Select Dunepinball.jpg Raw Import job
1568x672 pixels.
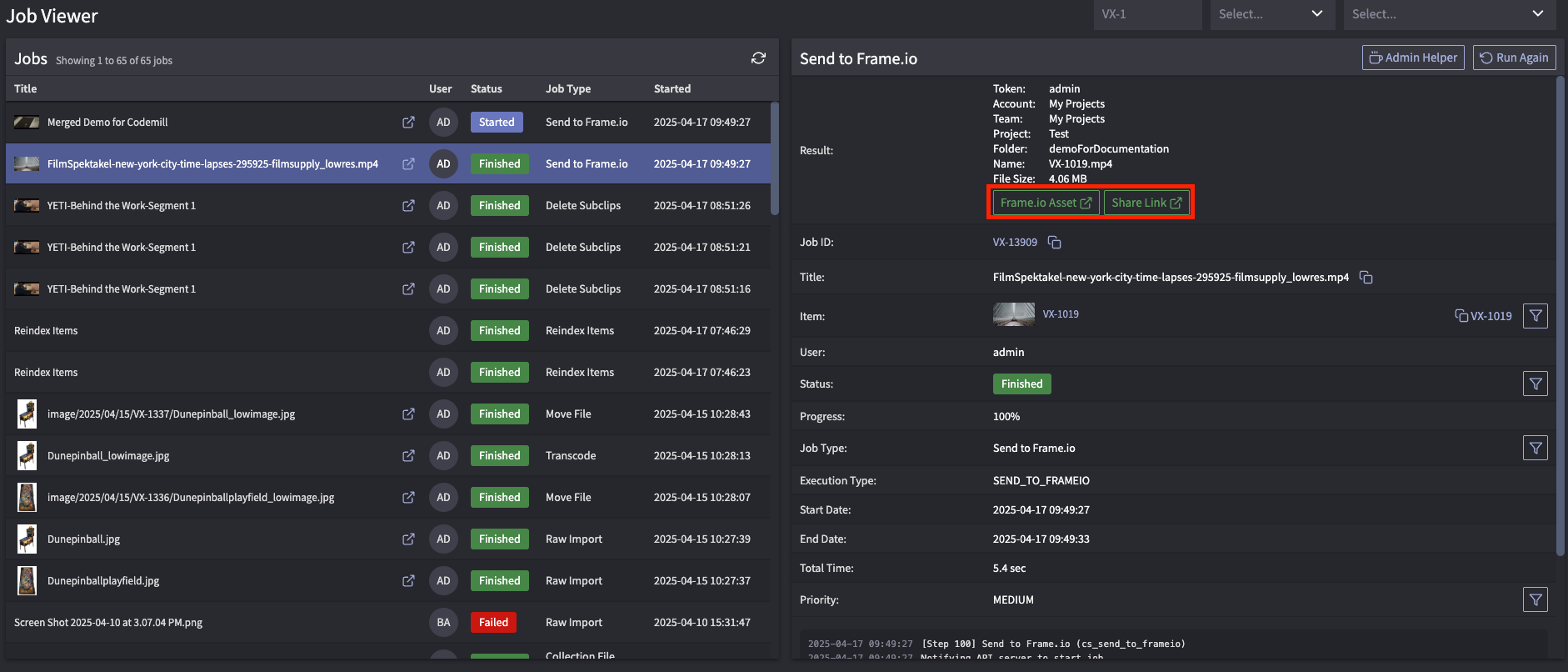coord(388,539)
